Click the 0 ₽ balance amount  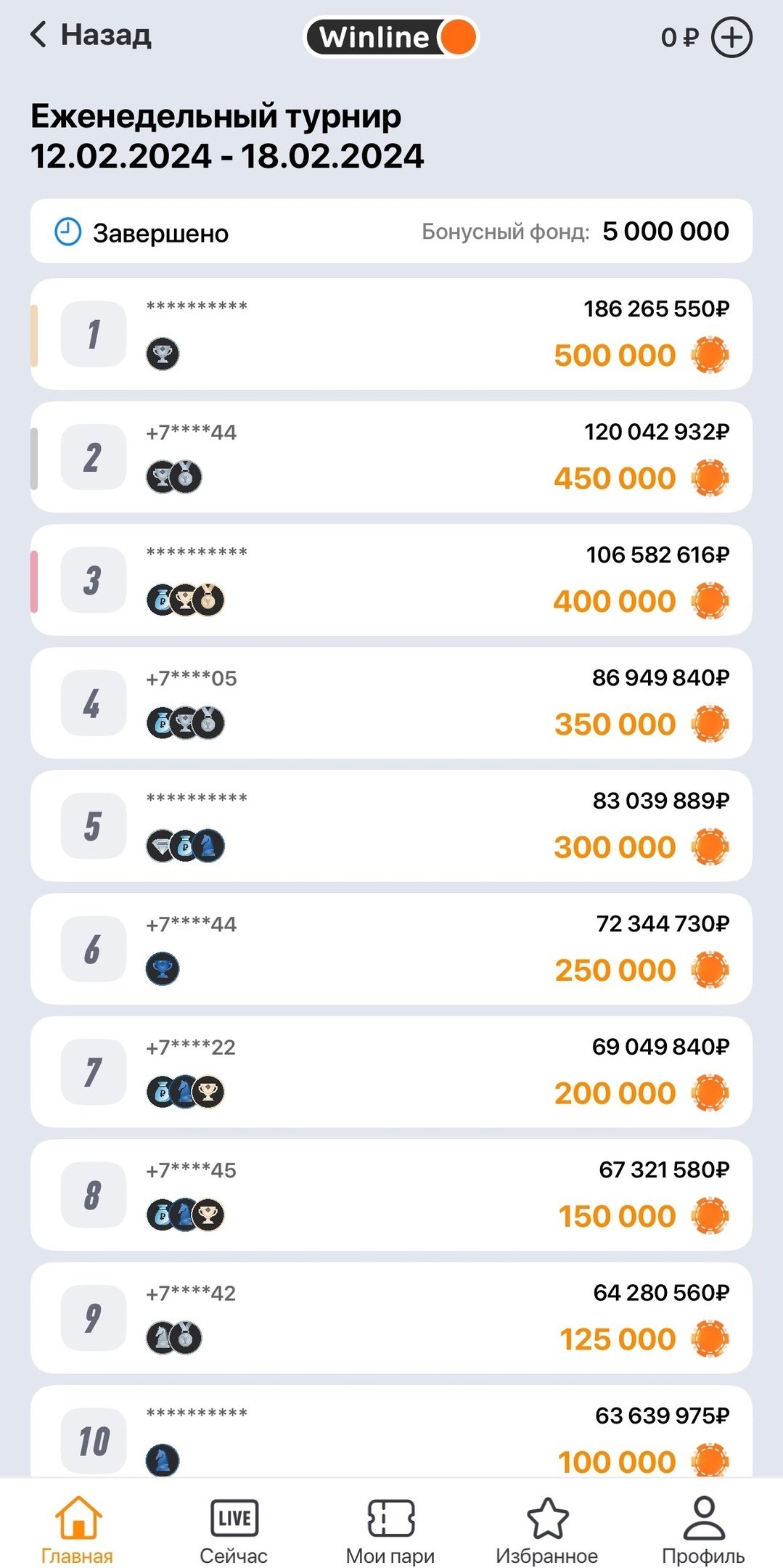[x=679, y=38]
